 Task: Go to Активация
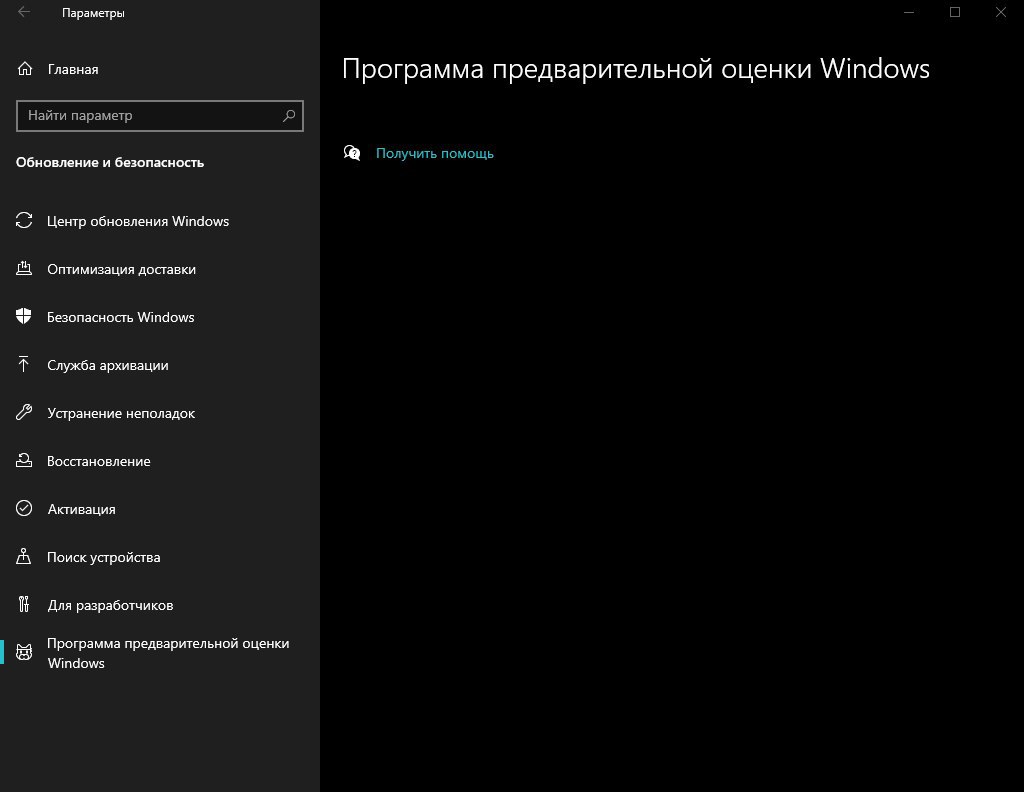click(82, 509)
